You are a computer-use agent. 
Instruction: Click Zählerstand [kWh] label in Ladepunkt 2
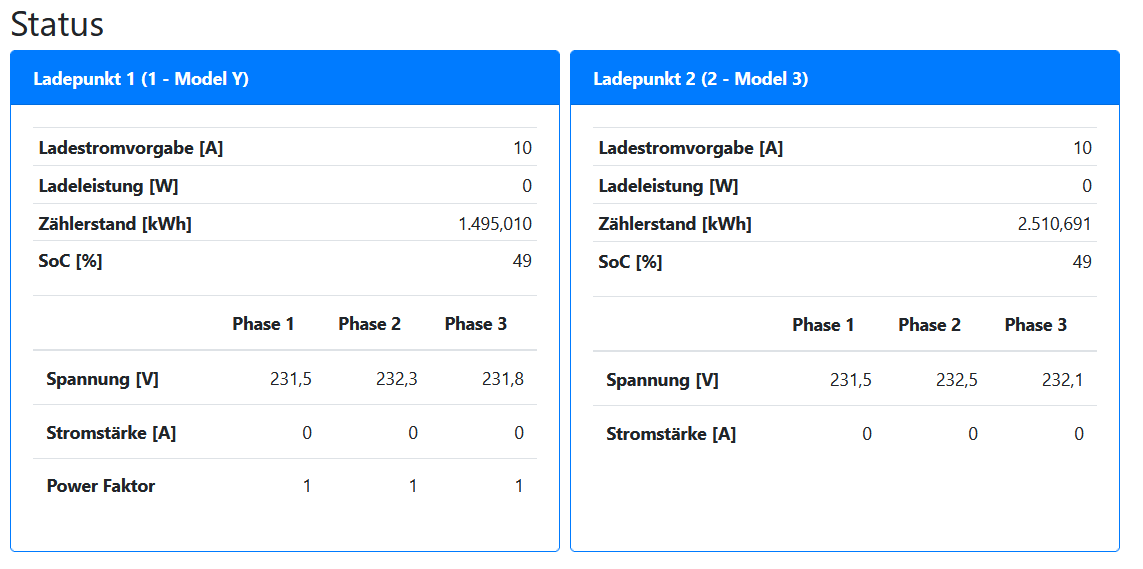(675, 224)
